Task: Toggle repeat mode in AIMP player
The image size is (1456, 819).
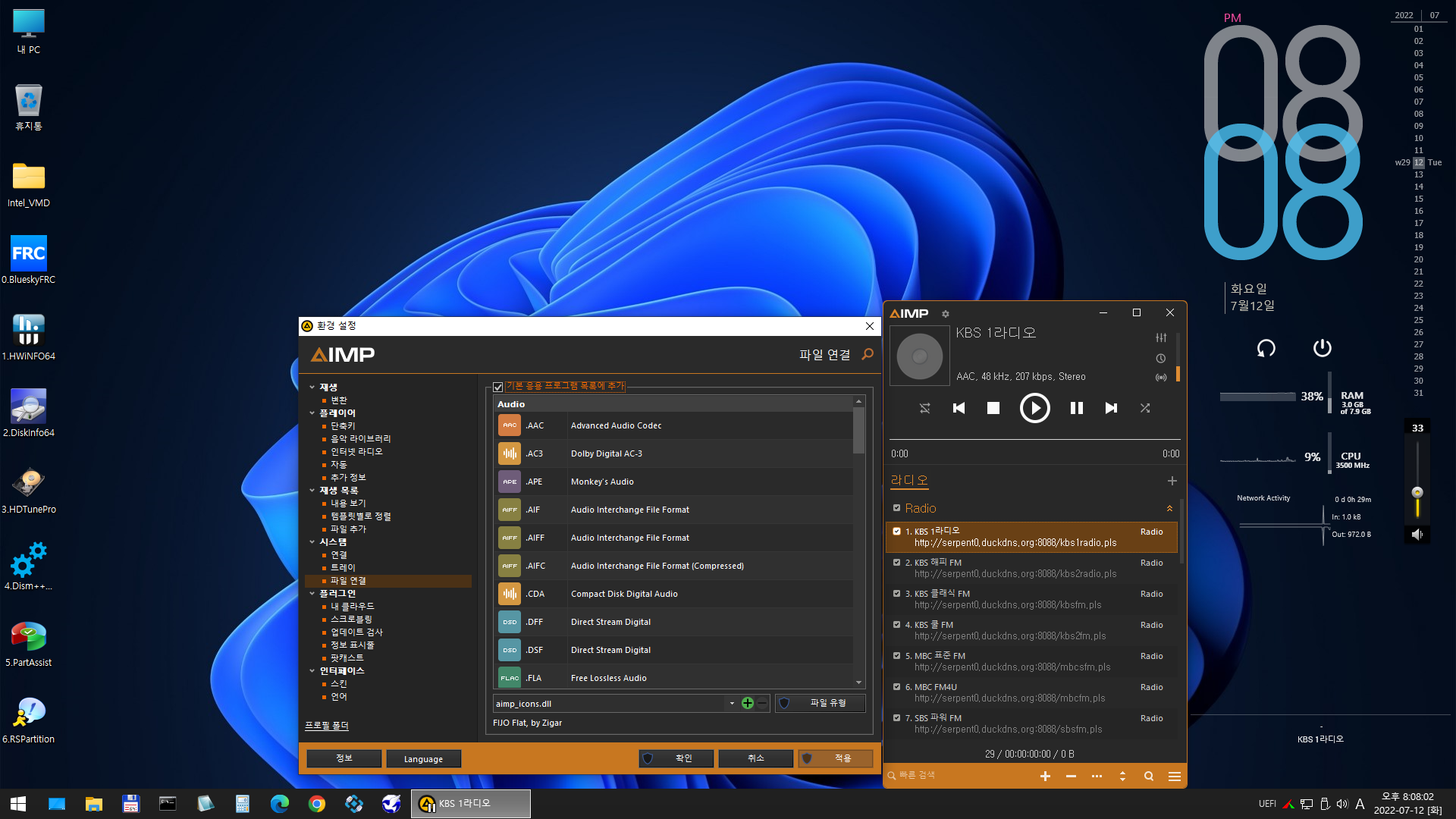Action: pos(925,408)
